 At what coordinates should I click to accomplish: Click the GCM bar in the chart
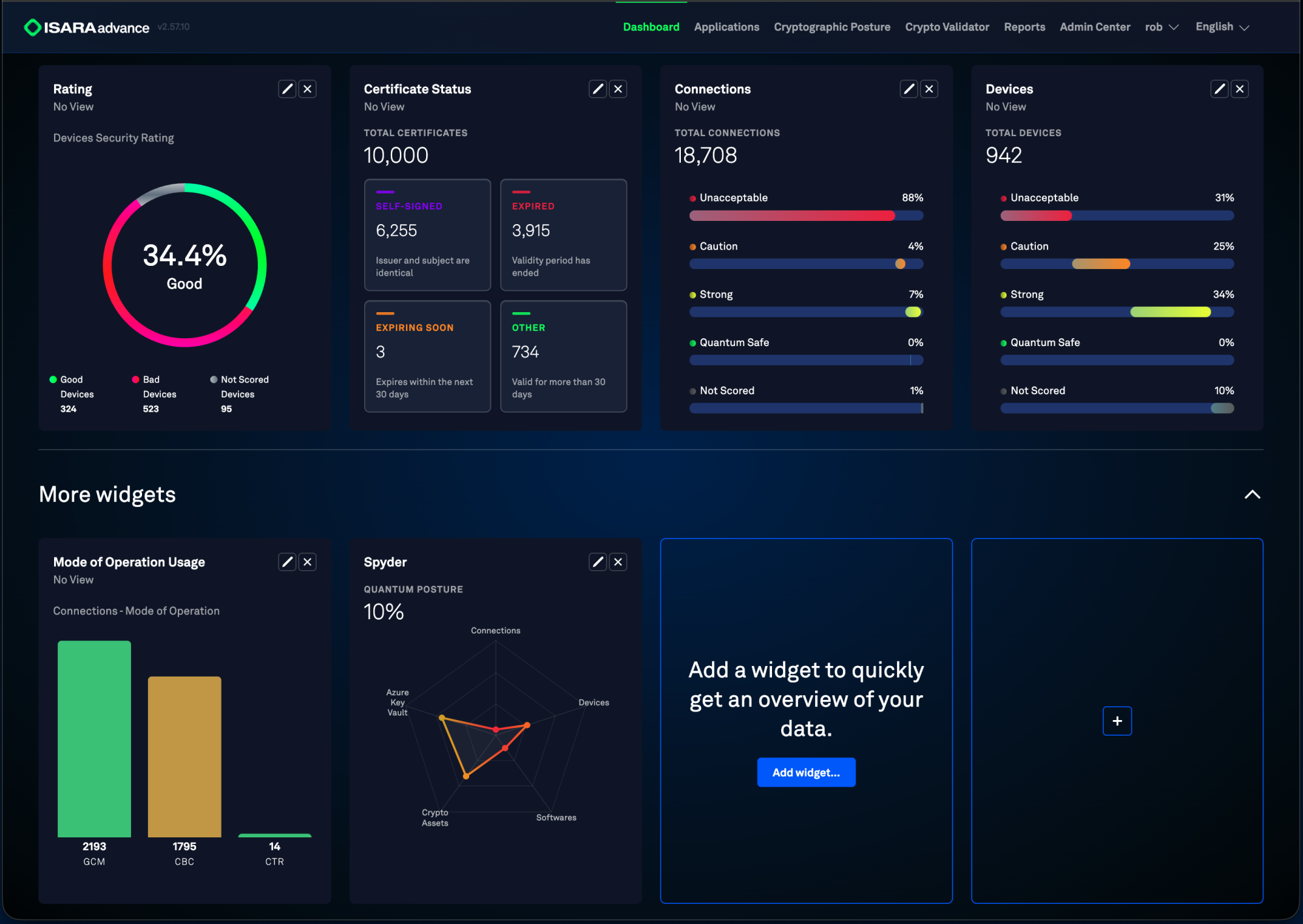click(94, 739)
